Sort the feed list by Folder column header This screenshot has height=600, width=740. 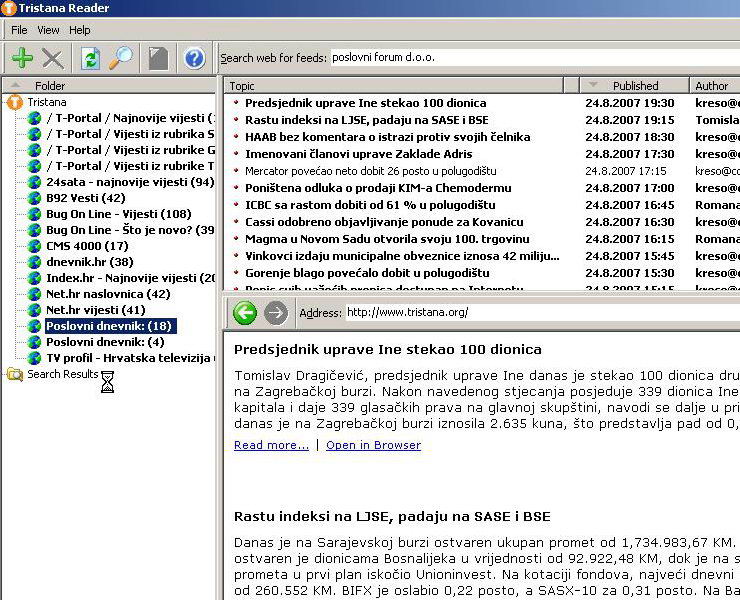(50, 86)
